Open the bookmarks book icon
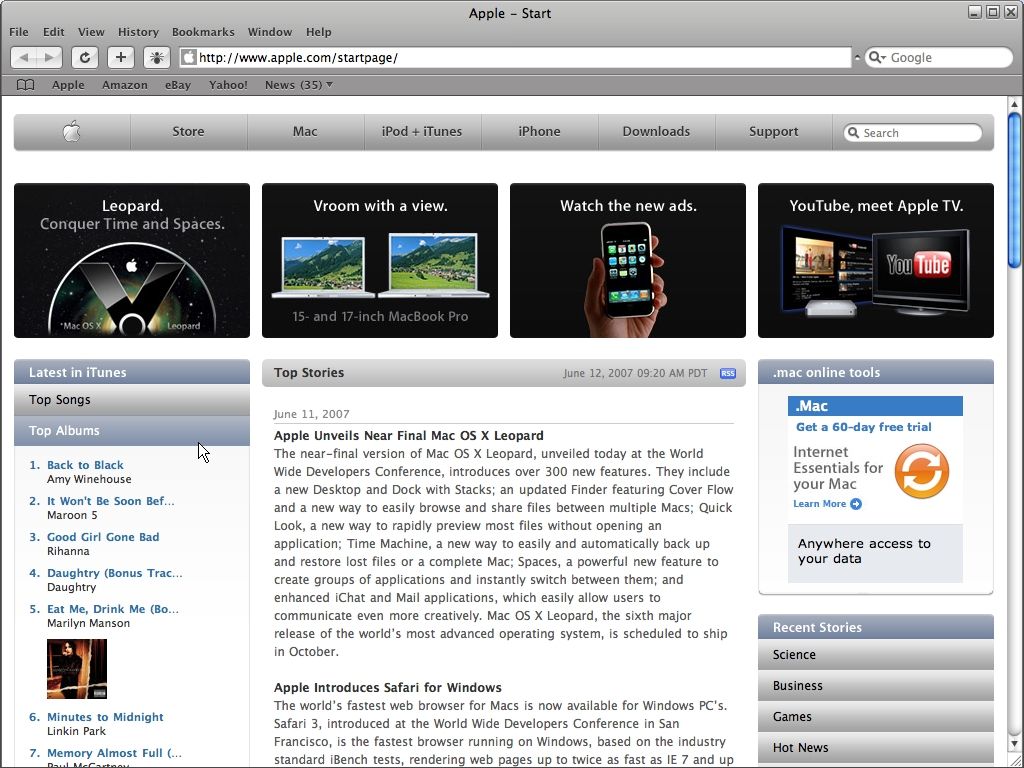The image size is (1024, 768). pyautogui.click(x=26, y=85)
